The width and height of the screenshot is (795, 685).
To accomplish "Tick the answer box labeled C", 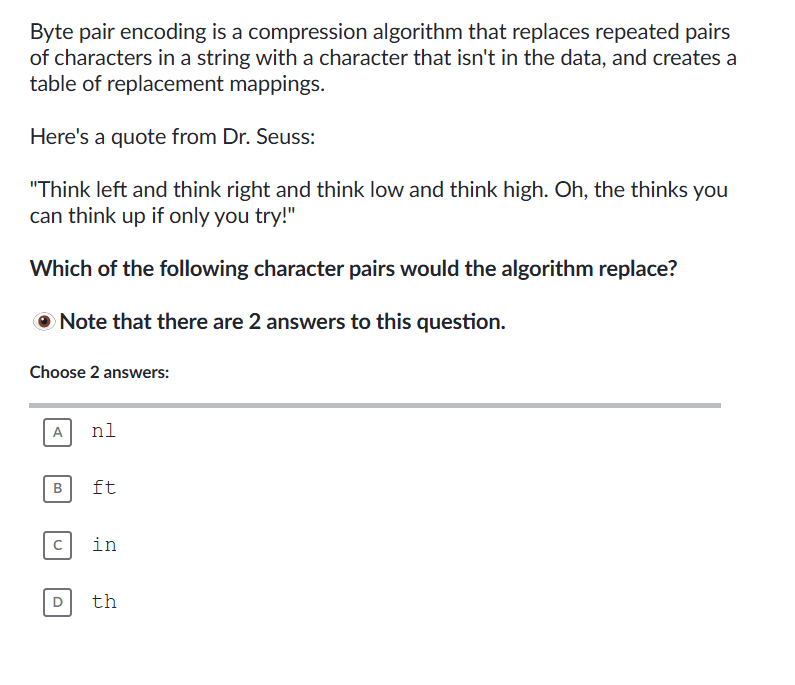I will click(x=57, y=546).
